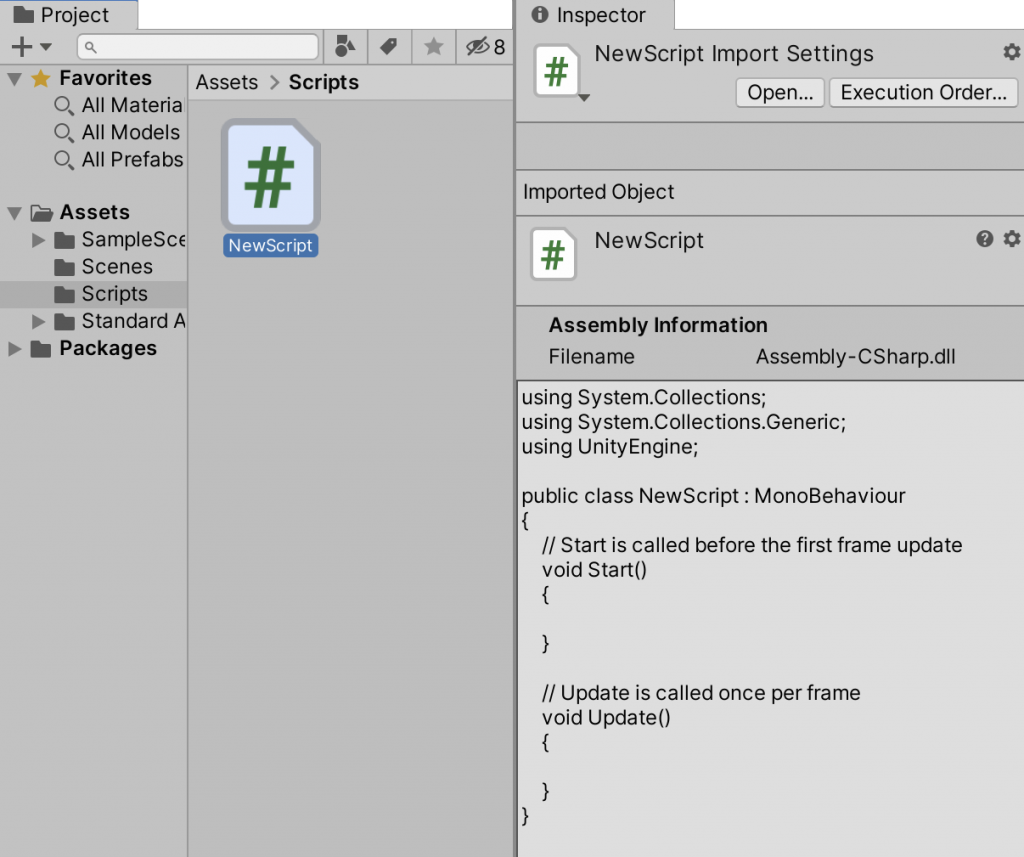Click the Search by Label tag icon
1024x857 pixels.
tap(389, 46)
